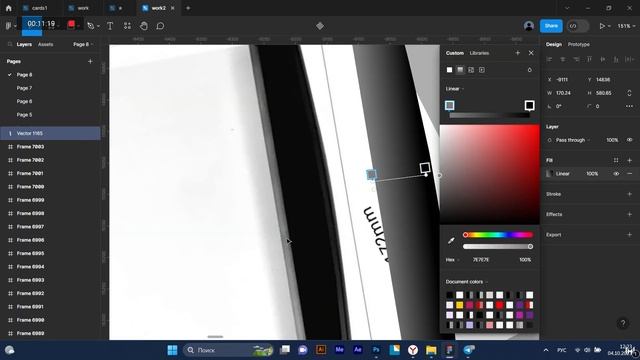Select the left gradient color stop
This screenshot has width=640, height=360.
[x=449, y=105]
